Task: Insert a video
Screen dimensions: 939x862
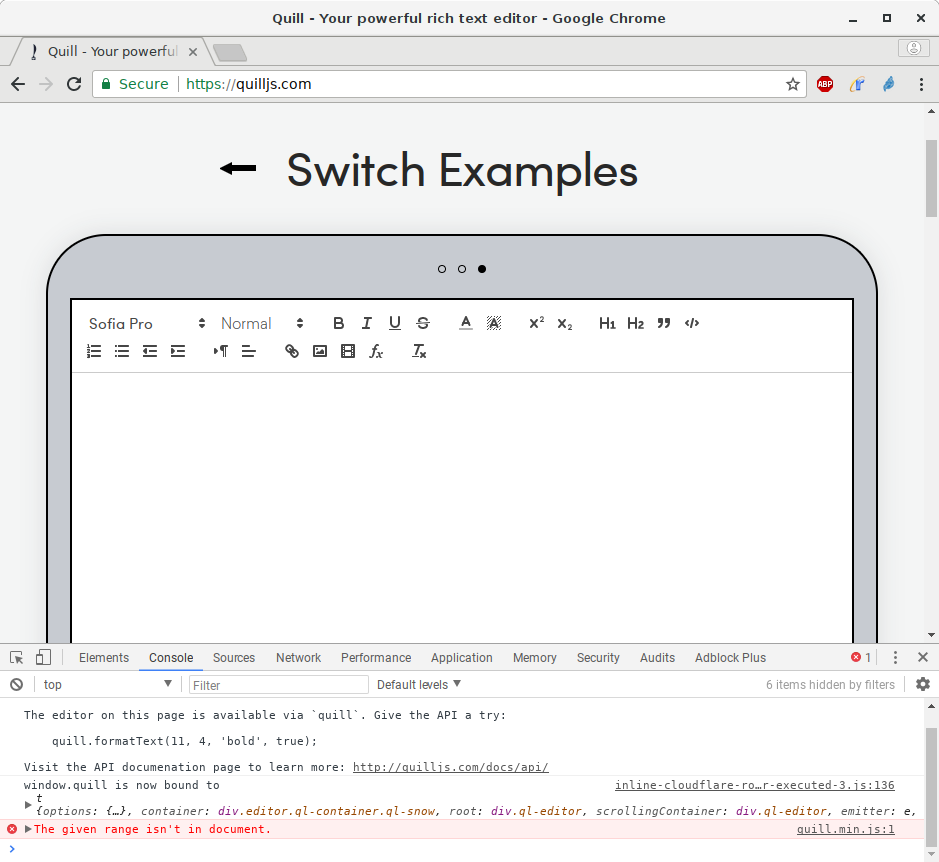Action: point(348,351)
